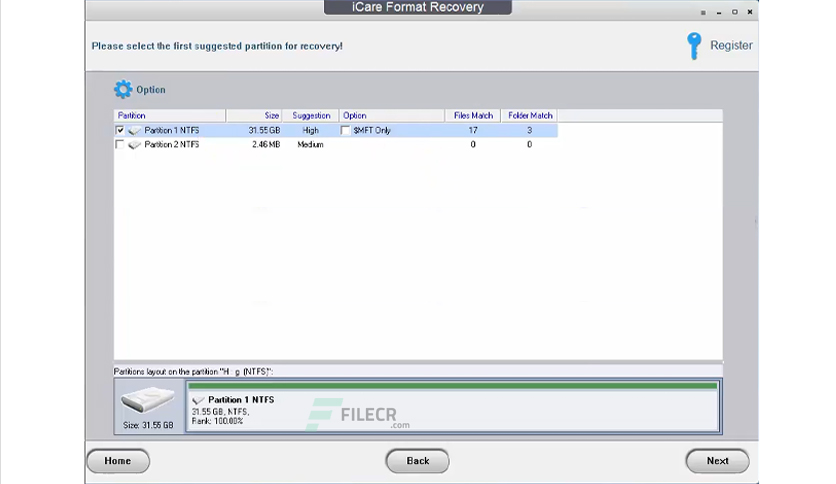
Task: Click the Partition 1 NTFS drive icon
Action: pyautogui.click(x=134, y=131)
